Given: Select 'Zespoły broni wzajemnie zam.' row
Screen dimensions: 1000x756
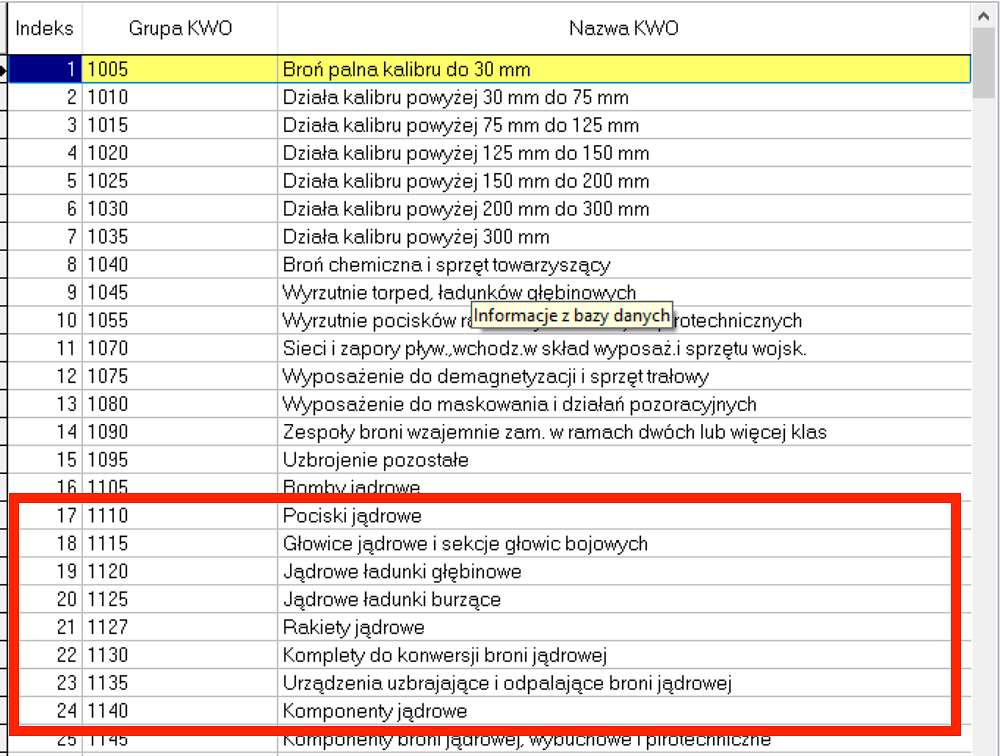Looking at the screenshot, I should [x=490, y=432].
